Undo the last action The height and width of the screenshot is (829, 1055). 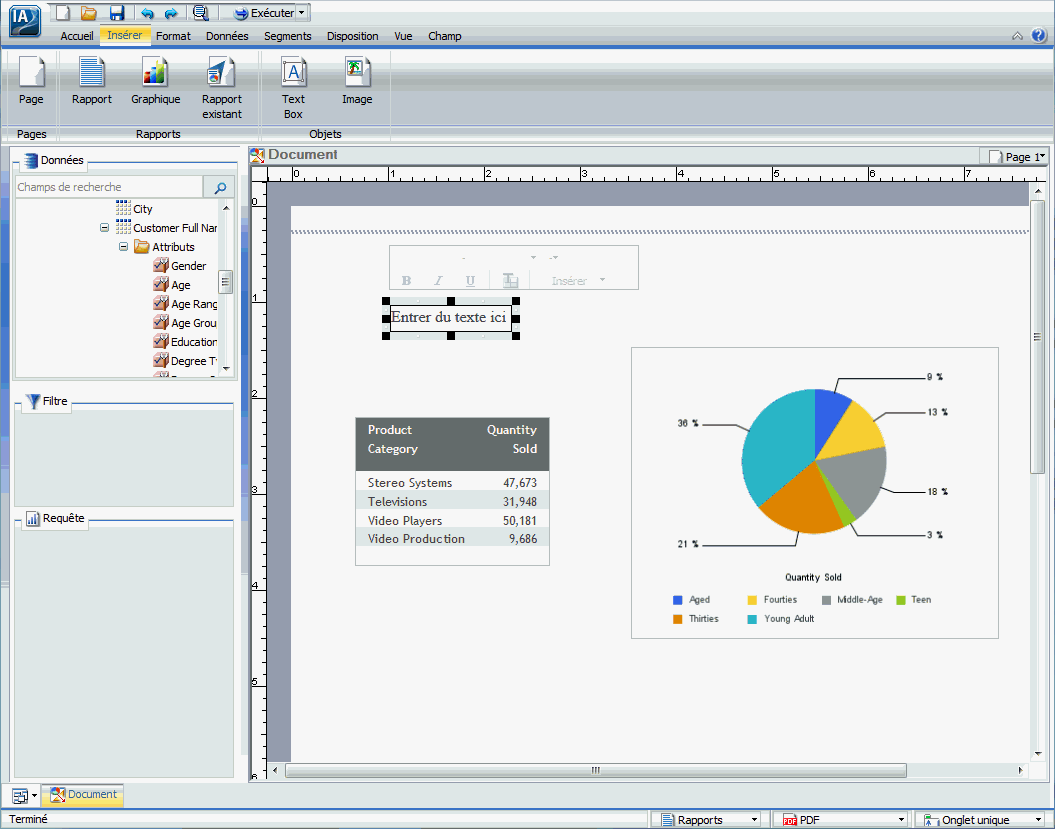(147, 13)
